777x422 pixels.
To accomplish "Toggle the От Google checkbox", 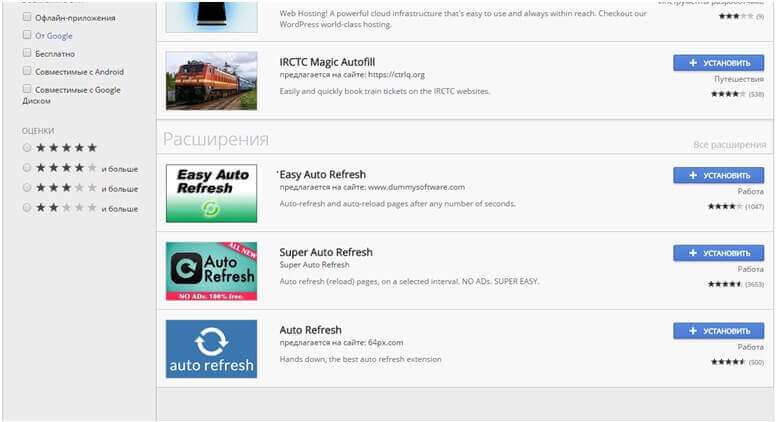I will (27, 35).
